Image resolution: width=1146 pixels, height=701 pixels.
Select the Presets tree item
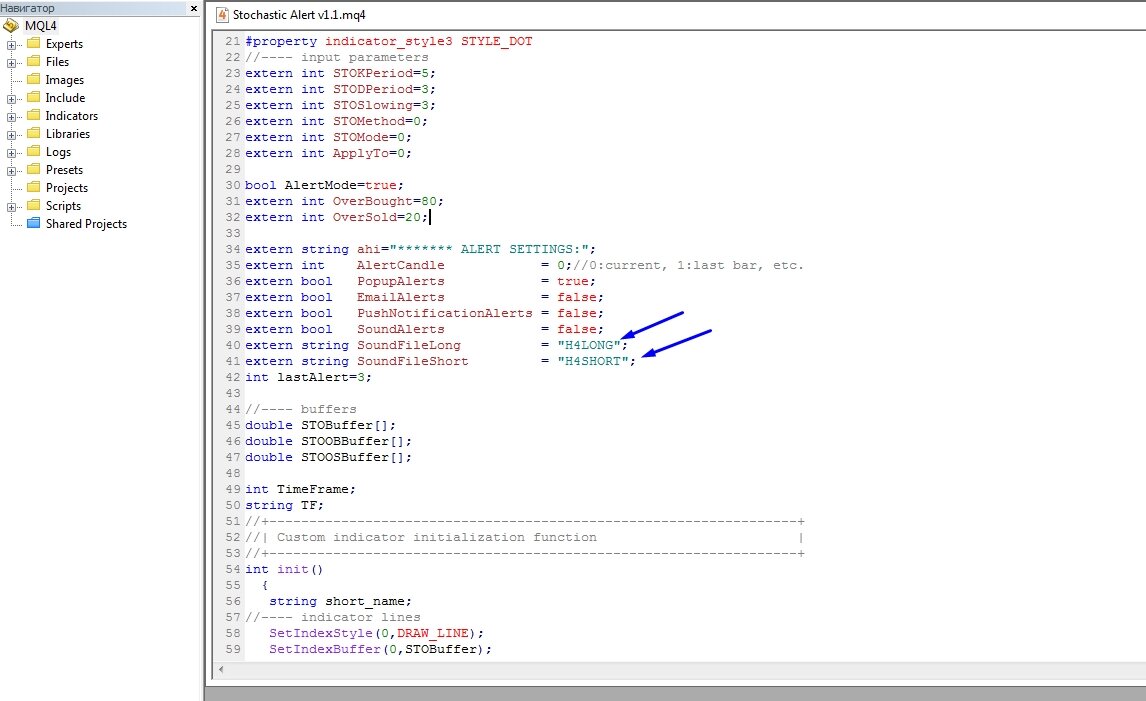[64, 170]
